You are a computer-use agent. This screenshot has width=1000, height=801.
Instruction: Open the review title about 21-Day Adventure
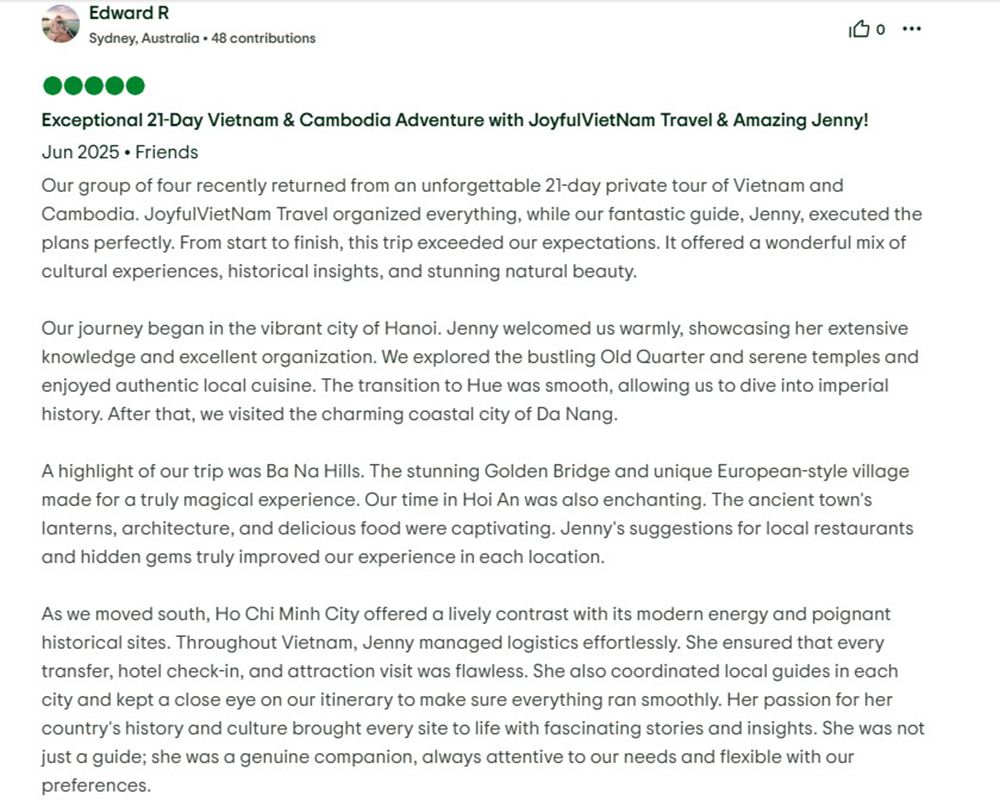coord(454,120)
